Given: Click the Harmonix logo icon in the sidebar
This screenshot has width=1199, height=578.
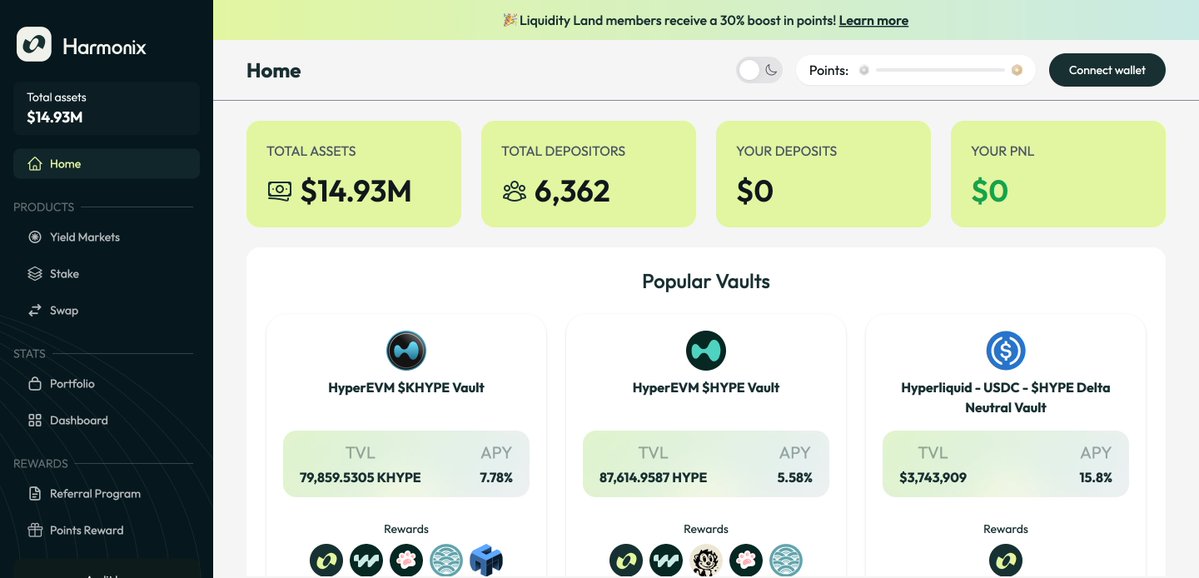Looking at the screenshot, I should [x=34, y=44].
